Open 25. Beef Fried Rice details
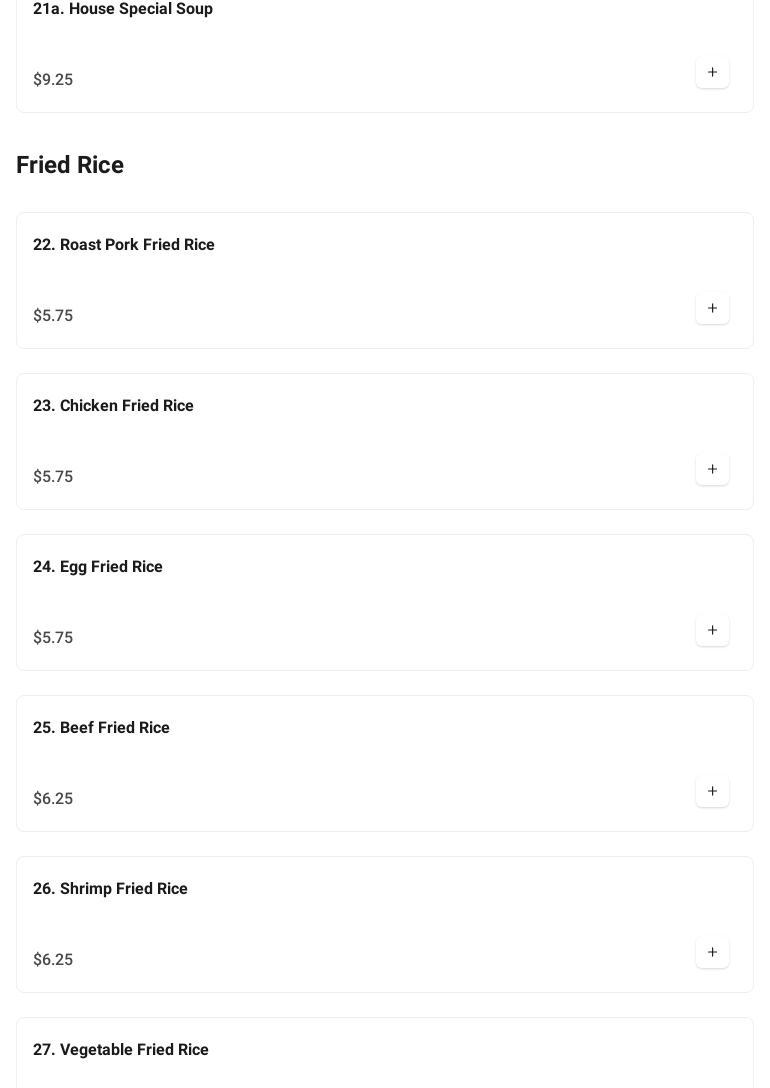Screen dimensions: 770x1088 point(101,728)
